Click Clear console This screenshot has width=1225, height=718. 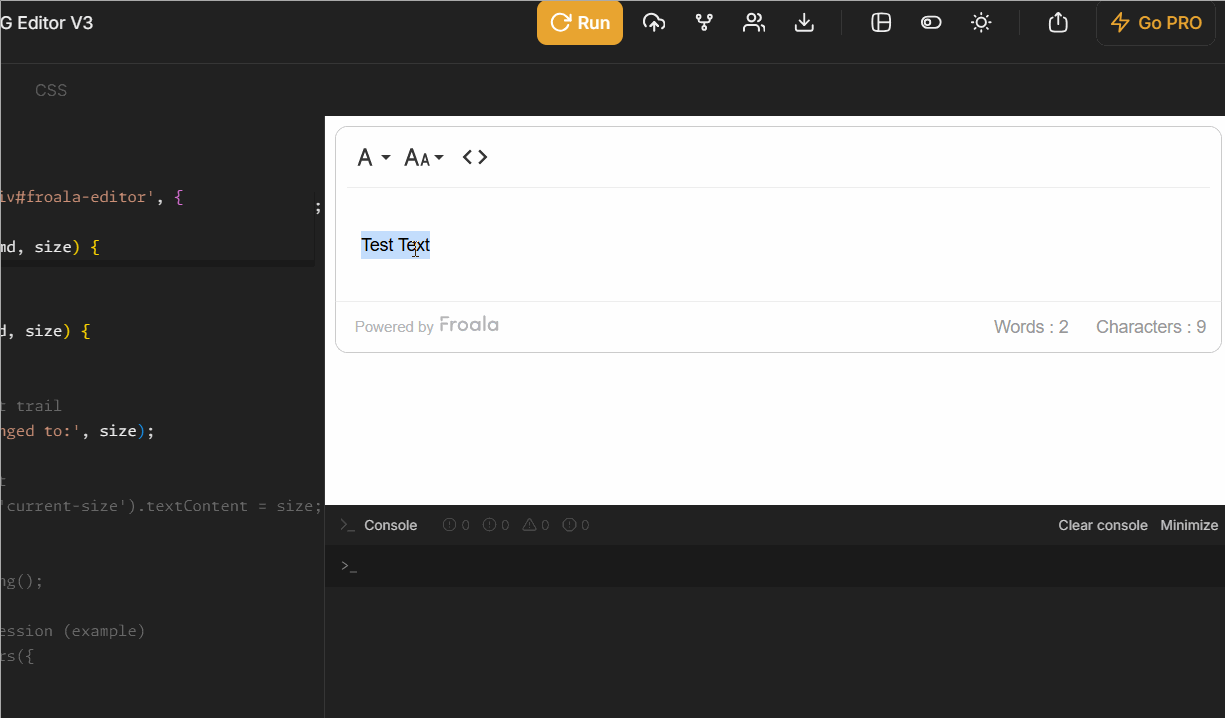(1103, 524)
